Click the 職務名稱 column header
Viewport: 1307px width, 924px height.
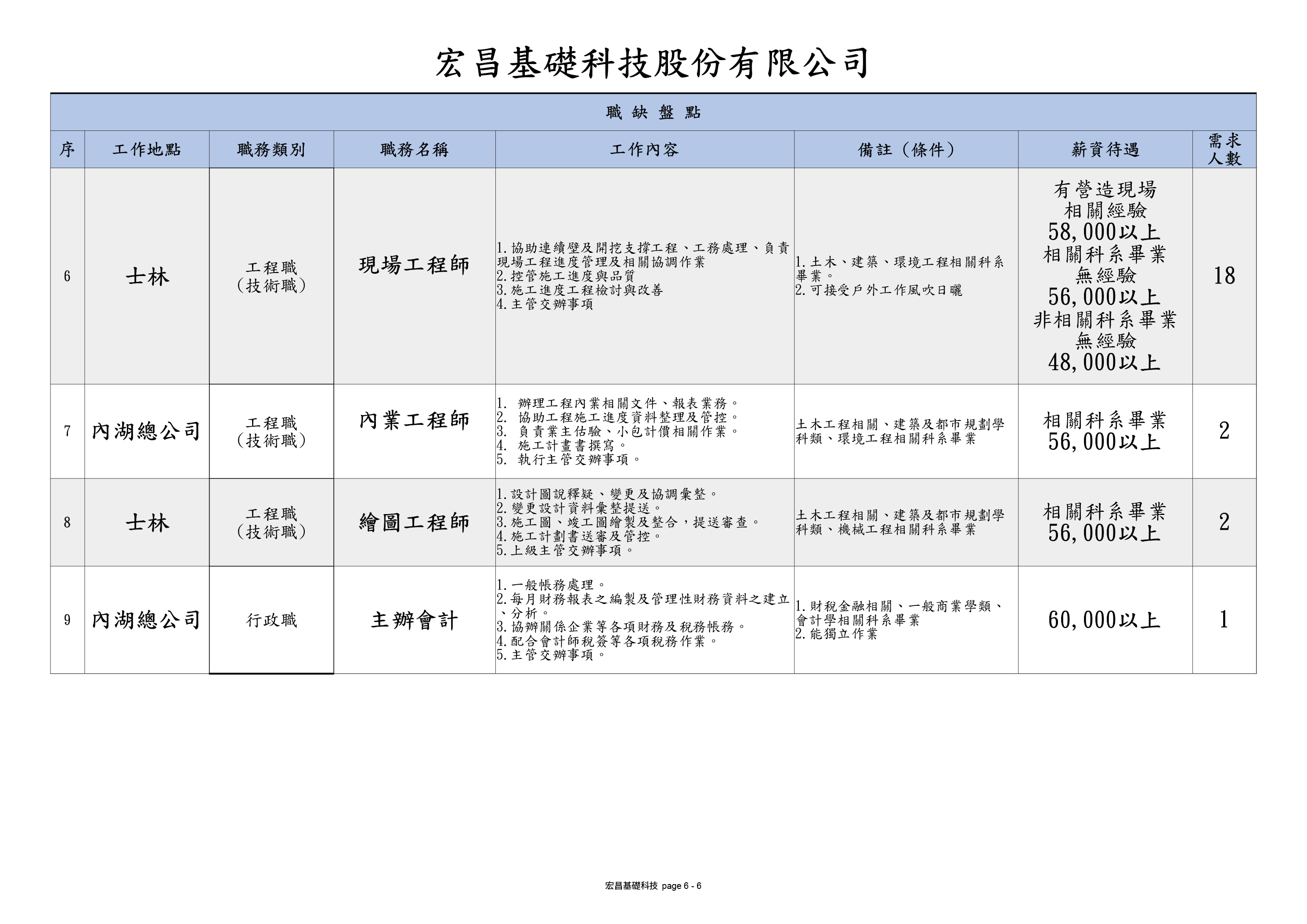(x=415, y=150)
